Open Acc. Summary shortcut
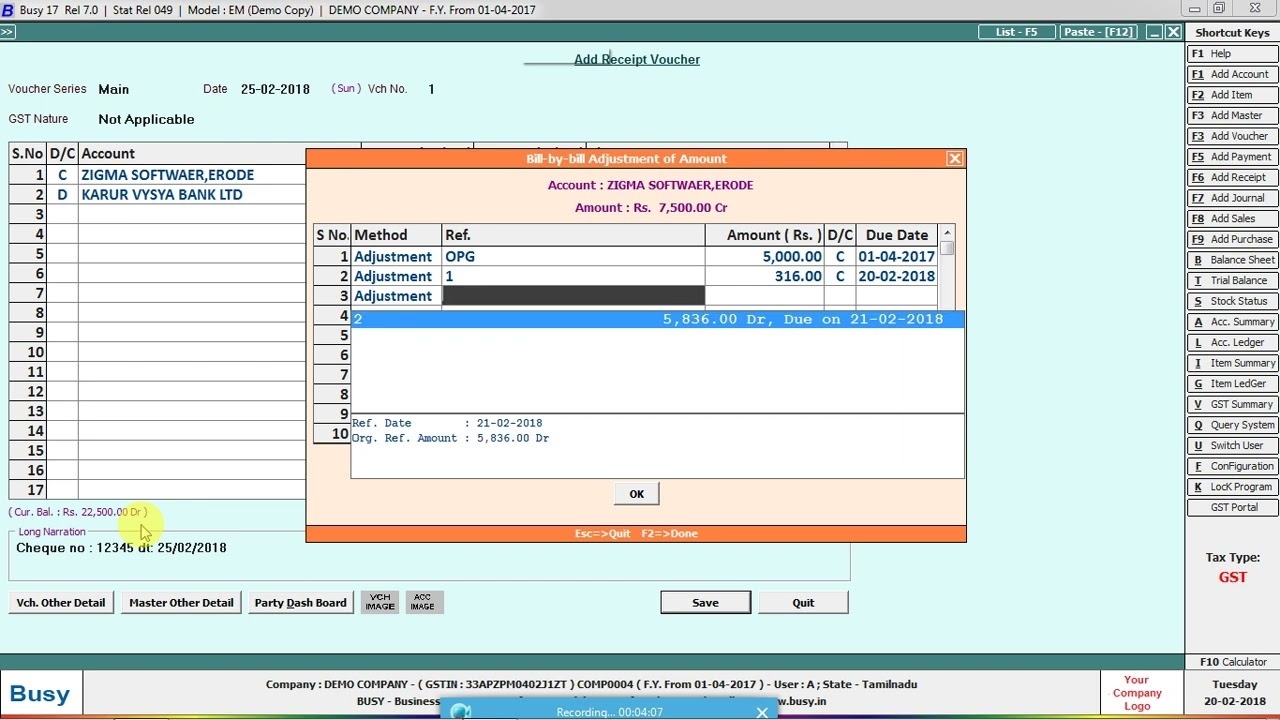 1232,322
